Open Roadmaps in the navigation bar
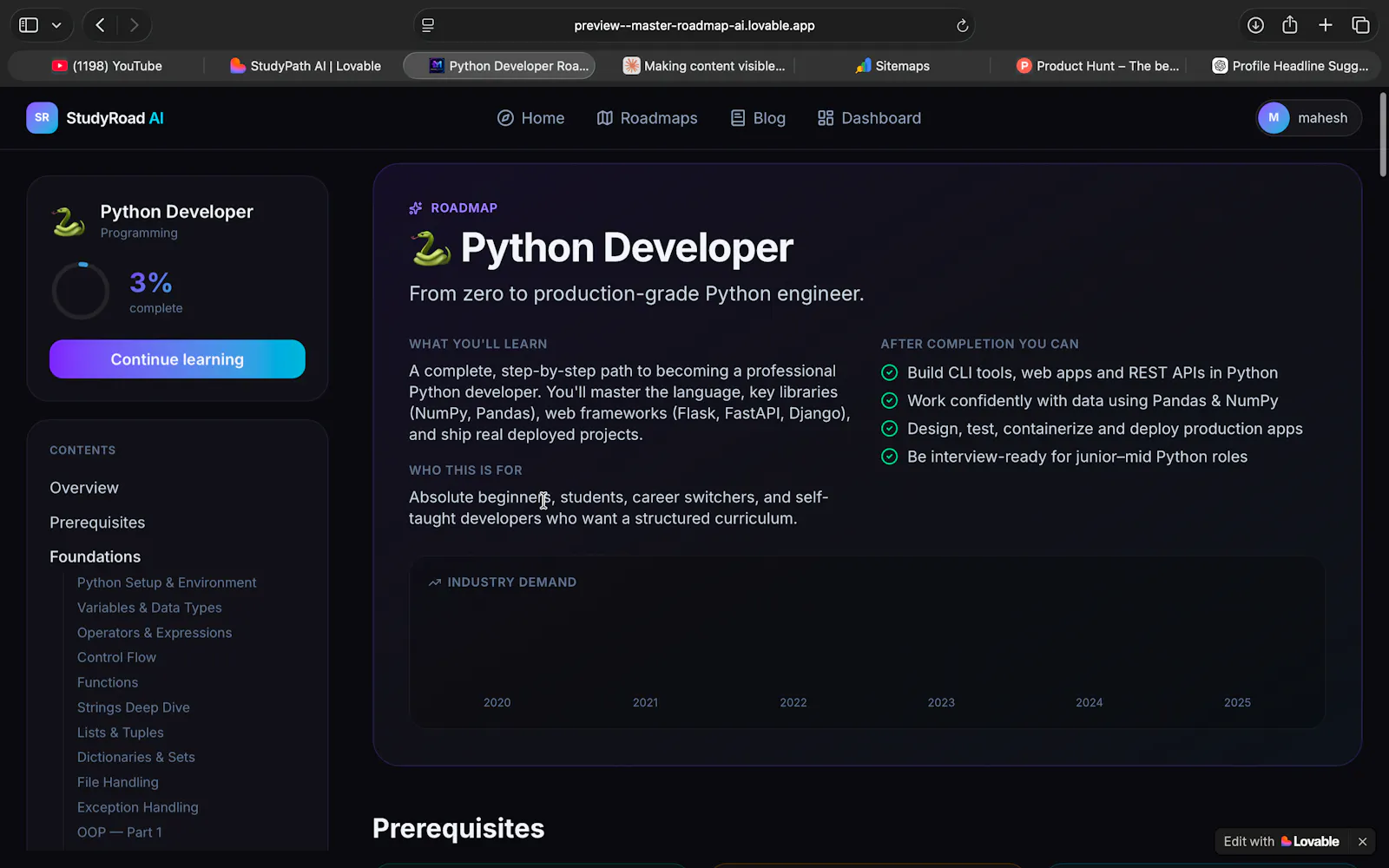Viewport: 1389px width, 868px height. click(647, 118)
